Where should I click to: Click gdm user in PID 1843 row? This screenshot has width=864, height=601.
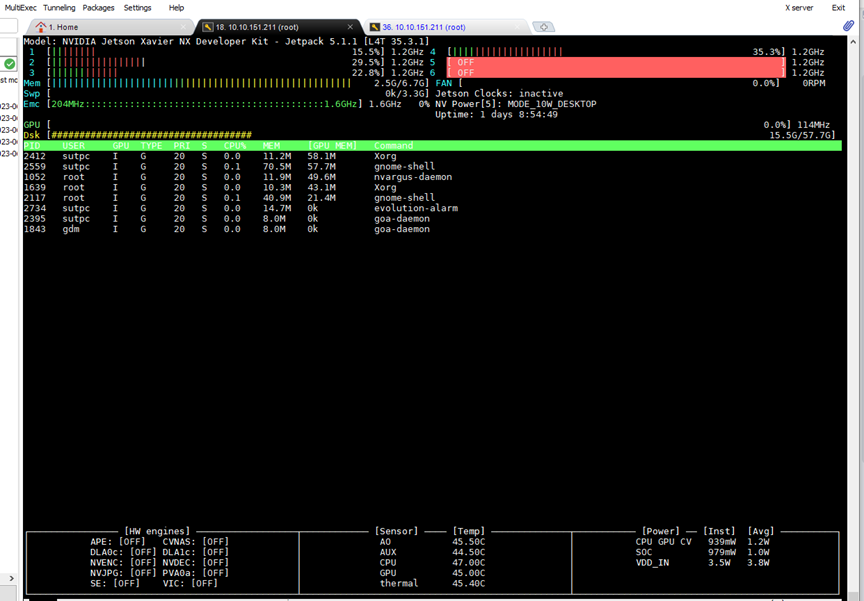[x=71, y=229]
